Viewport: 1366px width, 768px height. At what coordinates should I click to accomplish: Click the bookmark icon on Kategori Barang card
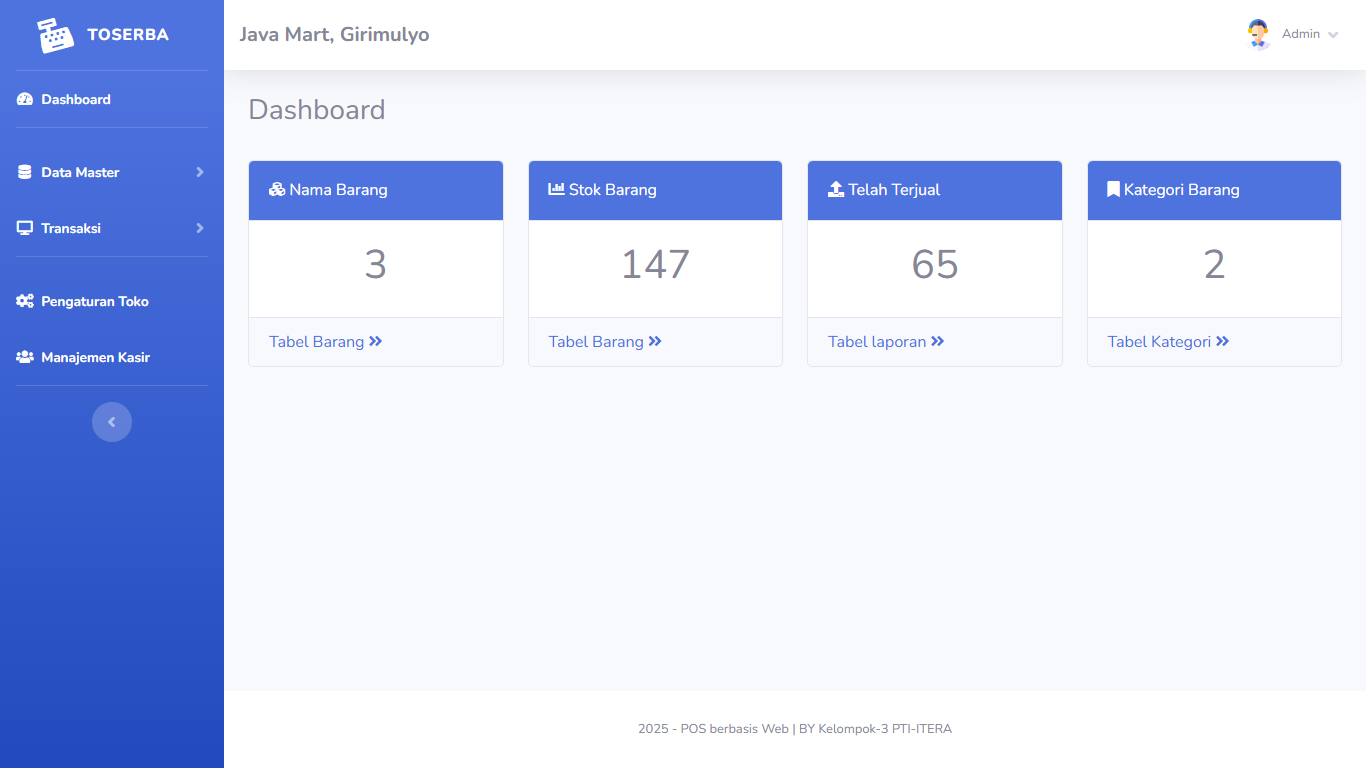tap(1113, 189)
